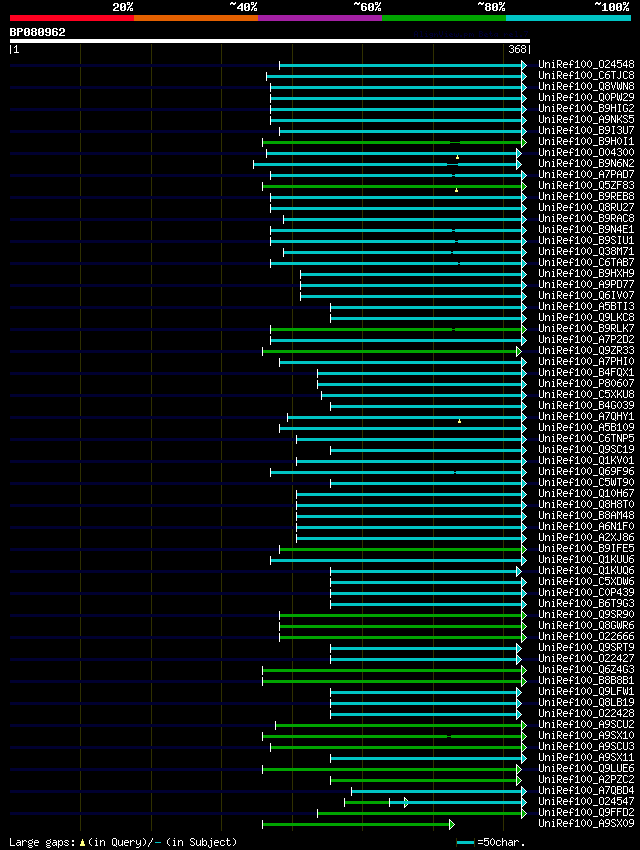Click the UniRef100_Q6Z4G3 label text
Image resolution: width=640 pixels, height=850 pixels.
click(586, 669)
